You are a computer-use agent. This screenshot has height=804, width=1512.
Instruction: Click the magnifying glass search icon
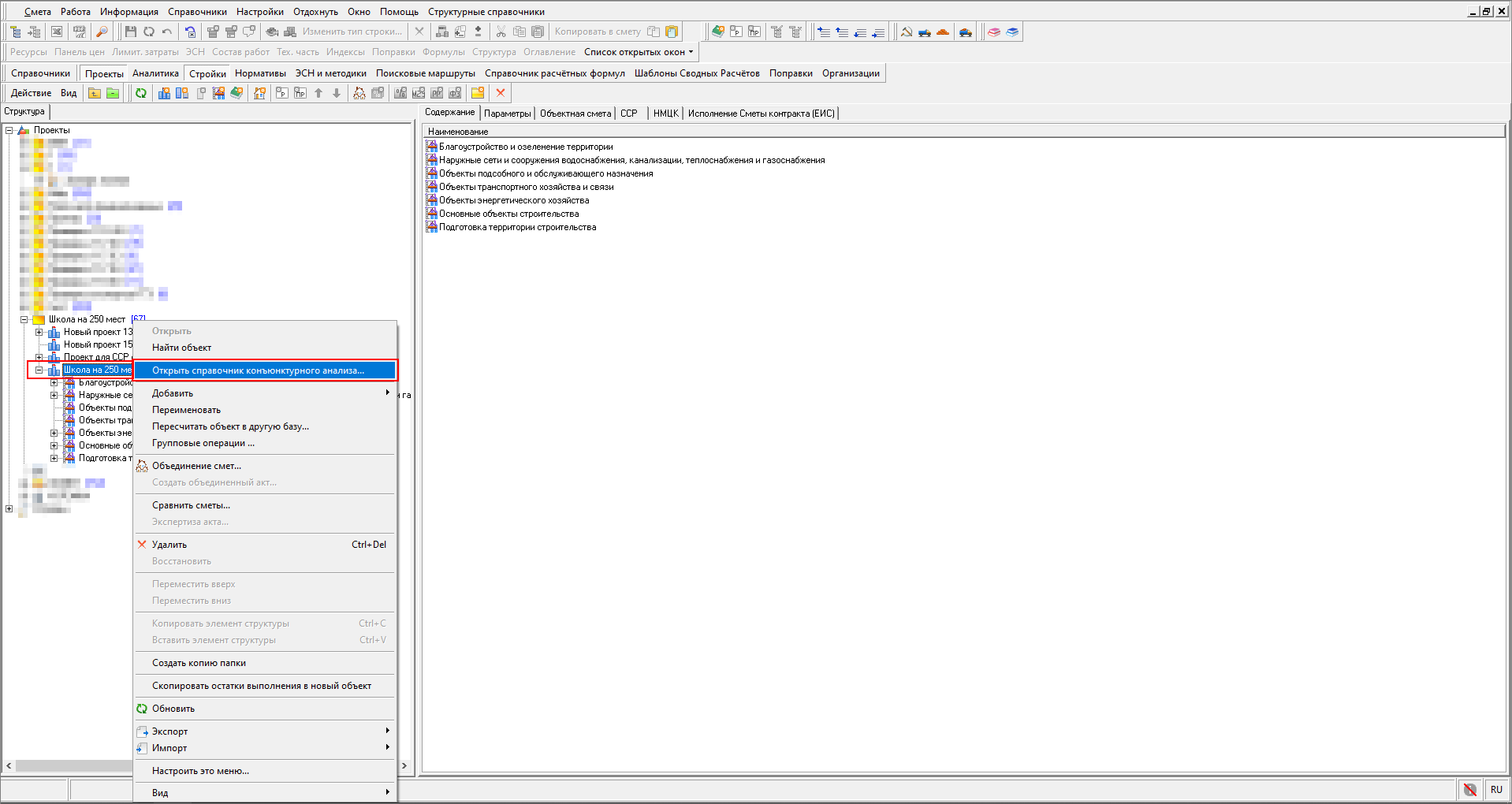coord(102,32)
